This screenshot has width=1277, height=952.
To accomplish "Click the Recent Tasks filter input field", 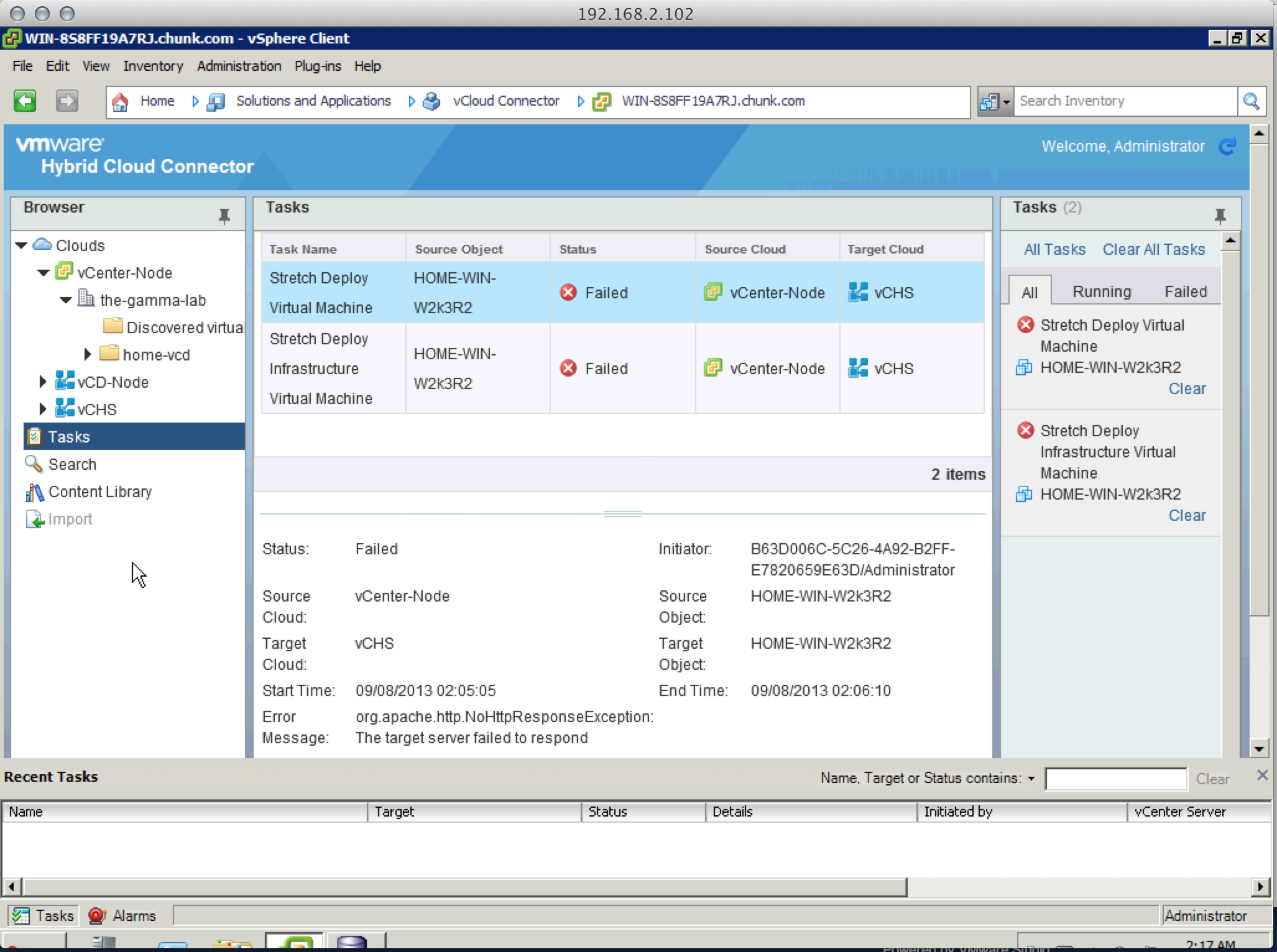I will click(x=1115, y=779).
